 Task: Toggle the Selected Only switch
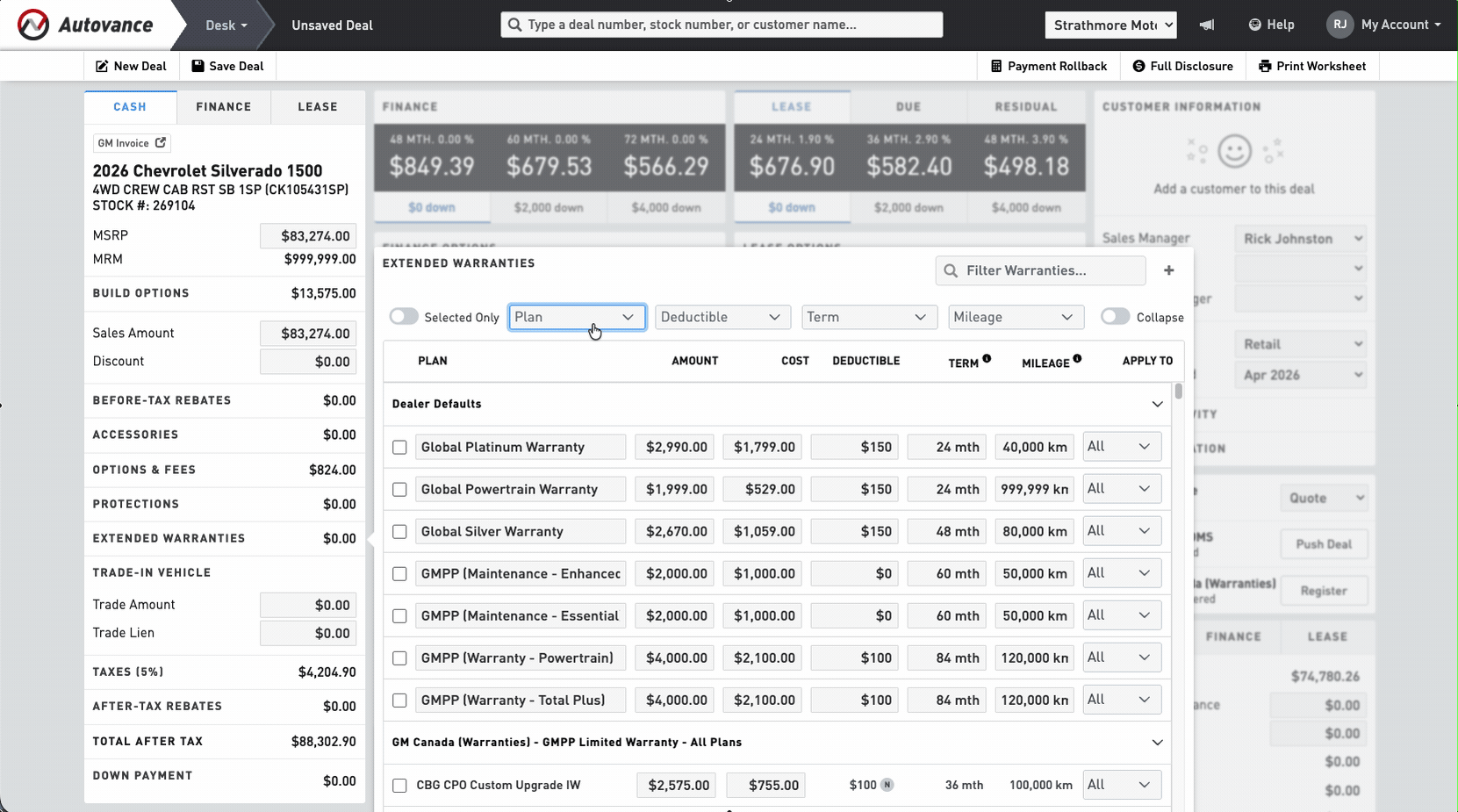tap(404, 316)
